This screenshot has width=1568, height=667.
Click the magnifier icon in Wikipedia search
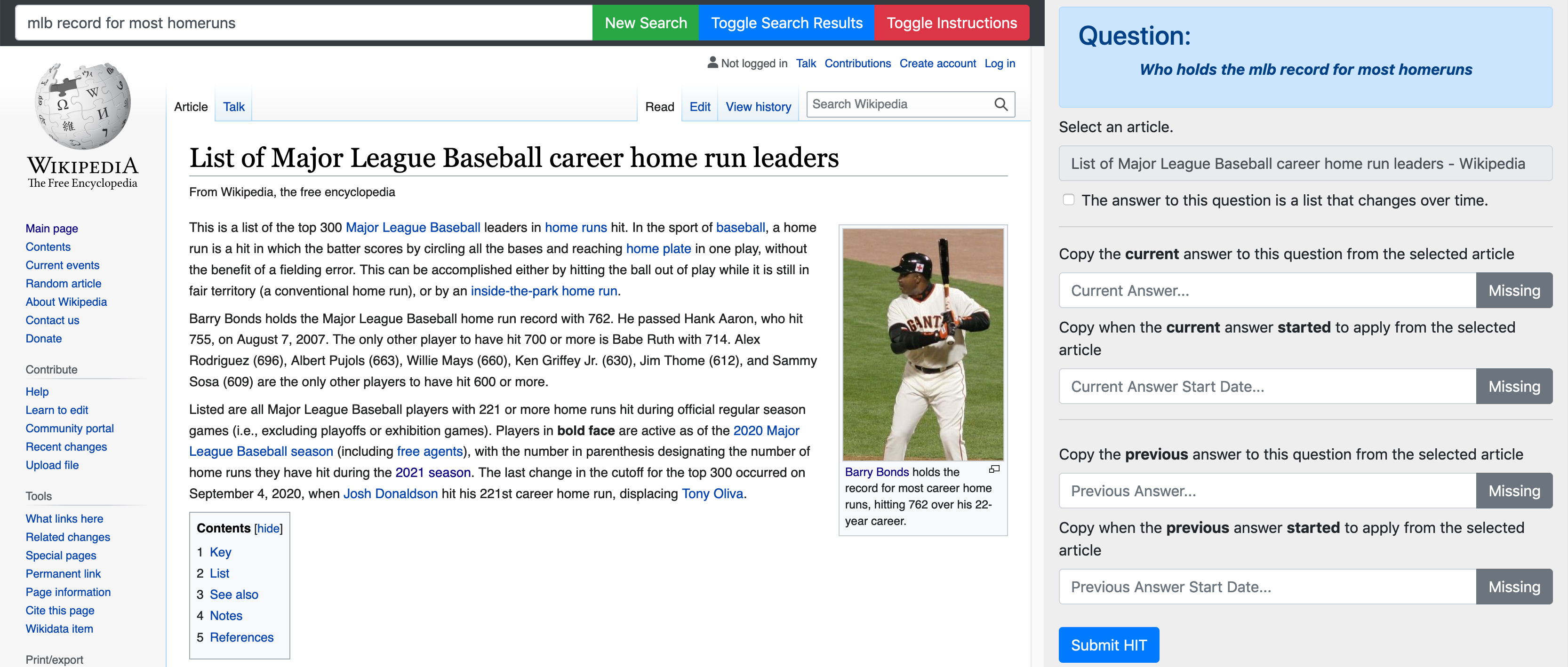click(1000, 104)
